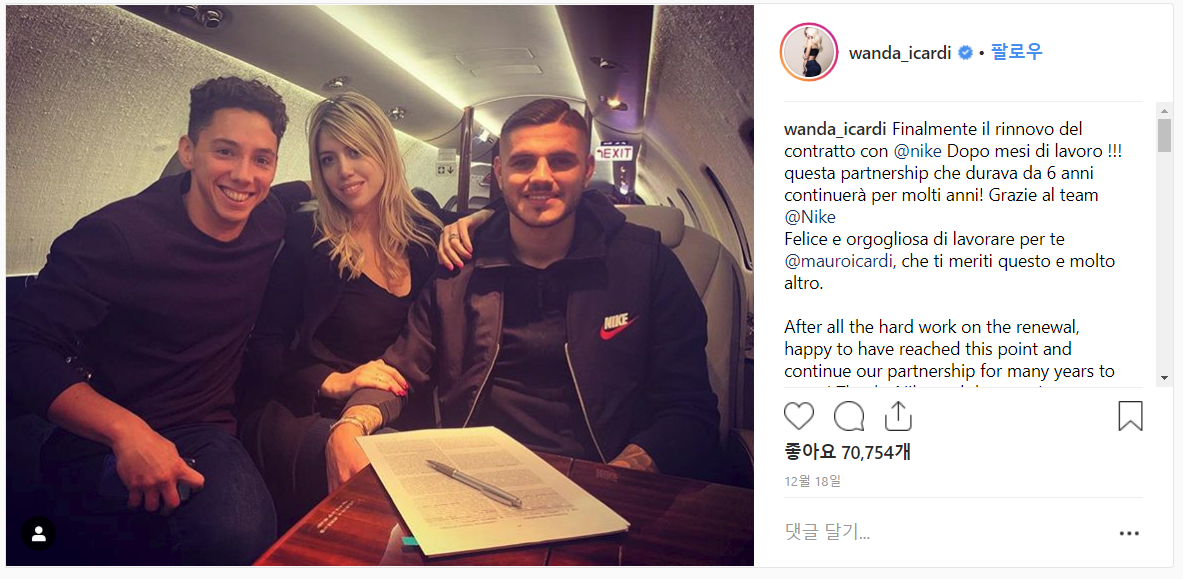
Task: Click the 댓글 달기 comment input field
Action: coord(943,534)
